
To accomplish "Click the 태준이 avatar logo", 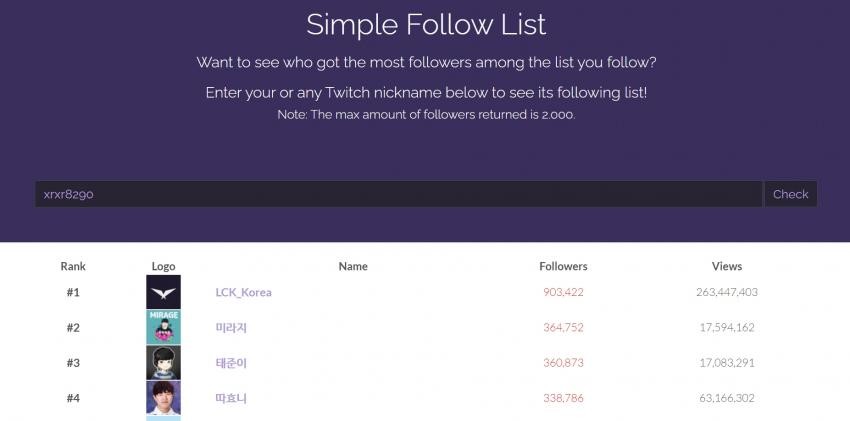I will 163,362.
